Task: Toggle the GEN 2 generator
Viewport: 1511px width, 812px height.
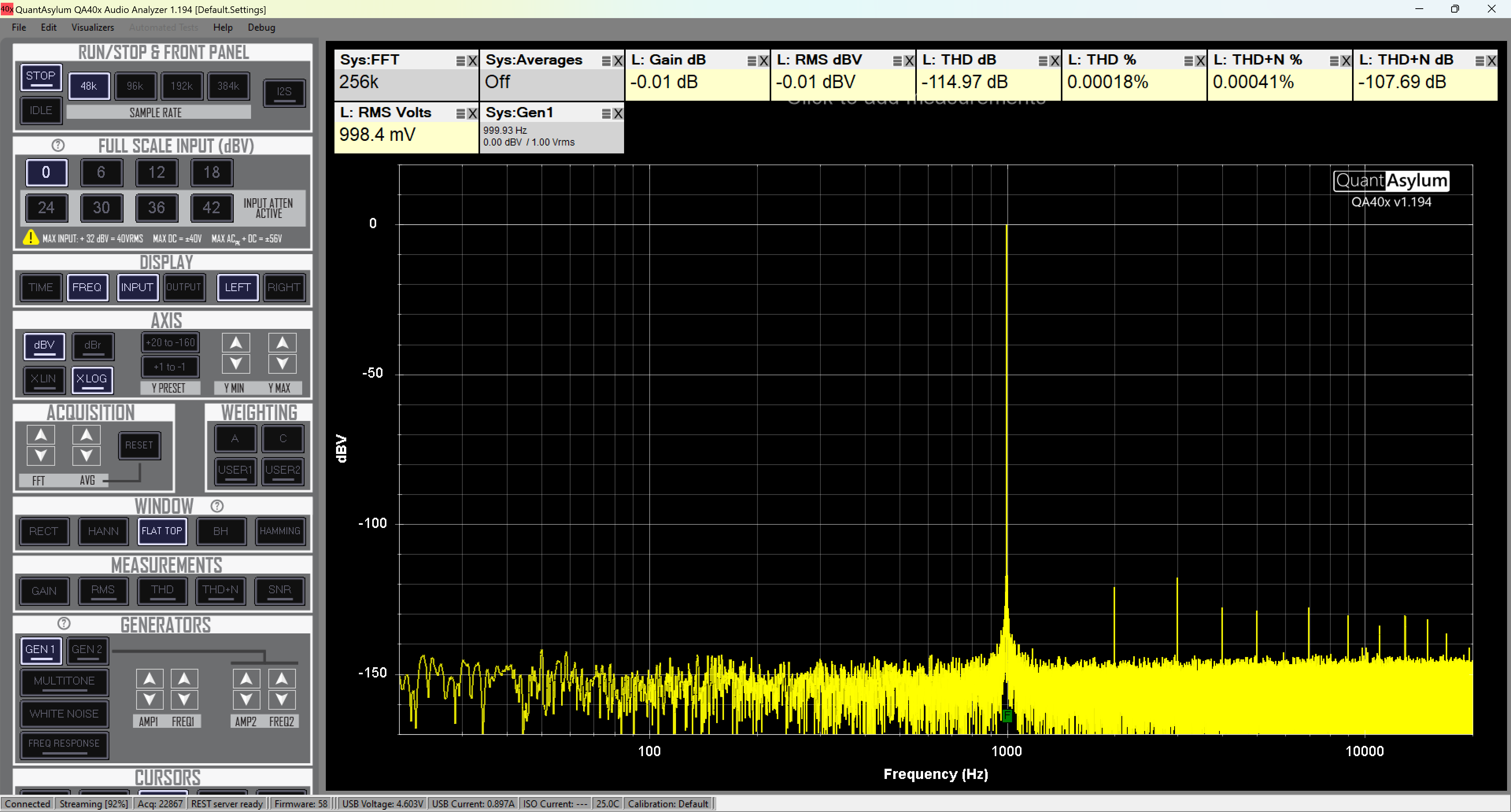Action: click(x=87, y=650)
